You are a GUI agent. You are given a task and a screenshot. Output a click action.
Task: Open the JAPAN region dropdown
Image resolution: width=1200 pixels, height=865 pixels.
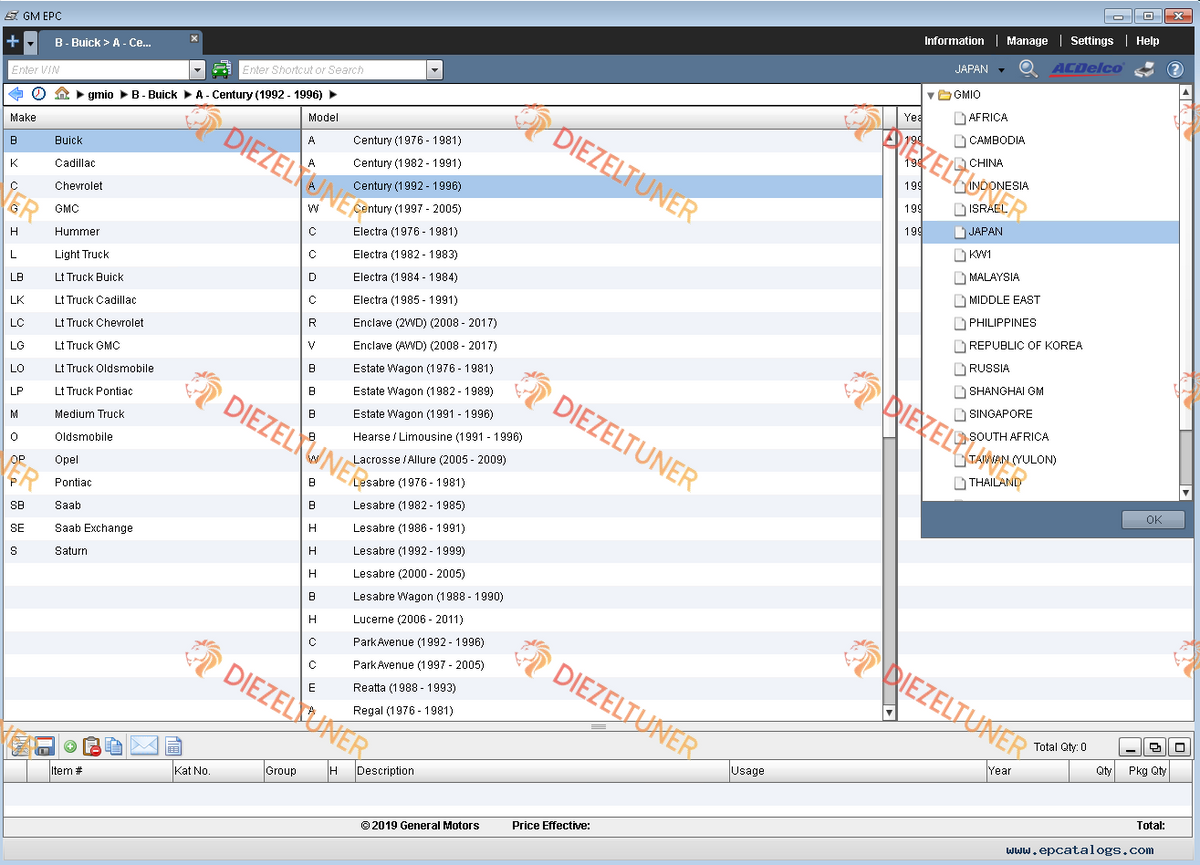coord(979,69)
